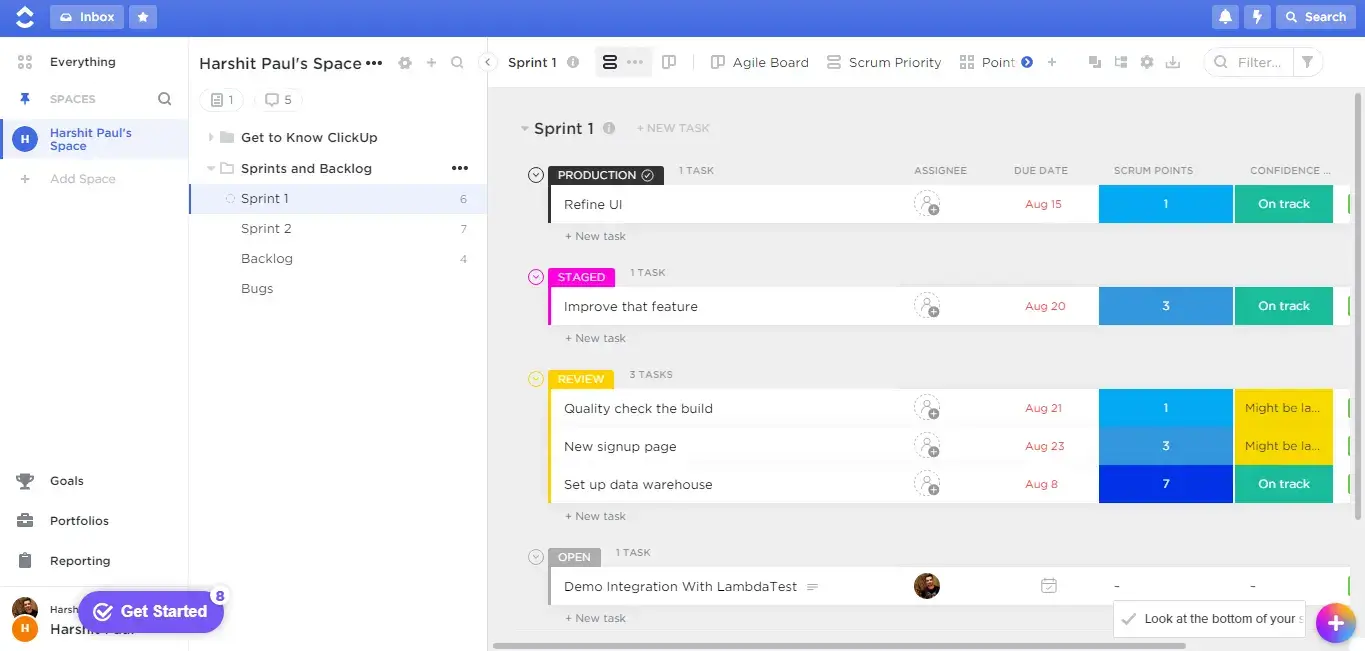Click the export download icon in the toolbar
The image size is (1365, 651).
pos(1172,61)
